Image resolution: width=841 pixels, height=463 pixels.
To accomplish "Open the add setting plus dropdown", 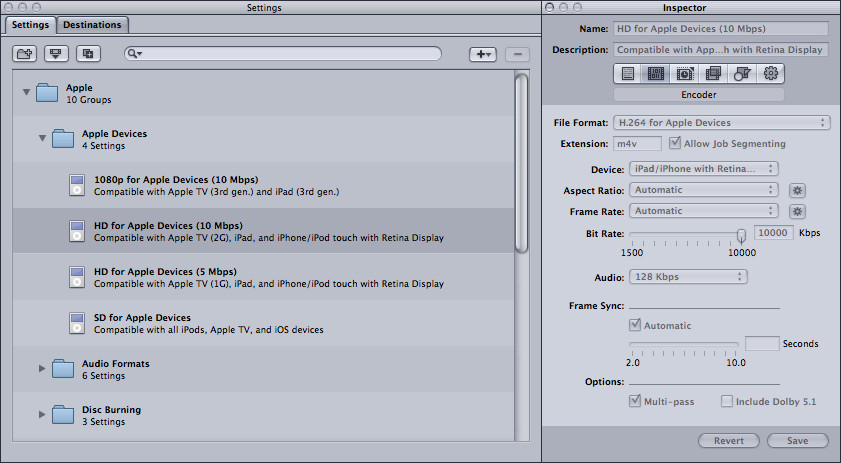I will pos(483,54).
